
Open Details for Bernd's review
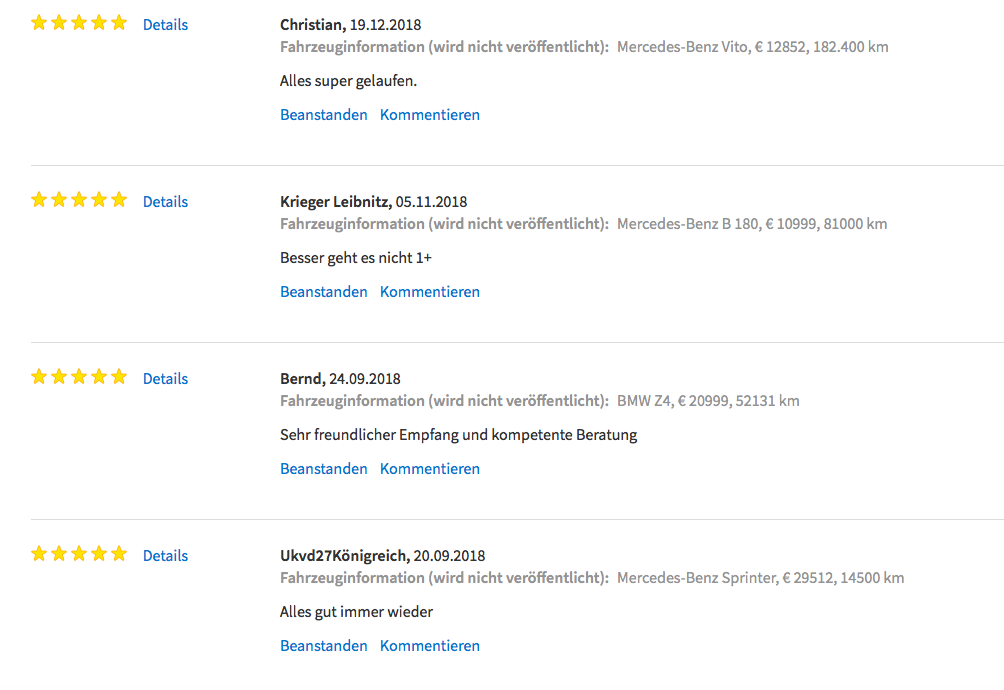point(165,379)
